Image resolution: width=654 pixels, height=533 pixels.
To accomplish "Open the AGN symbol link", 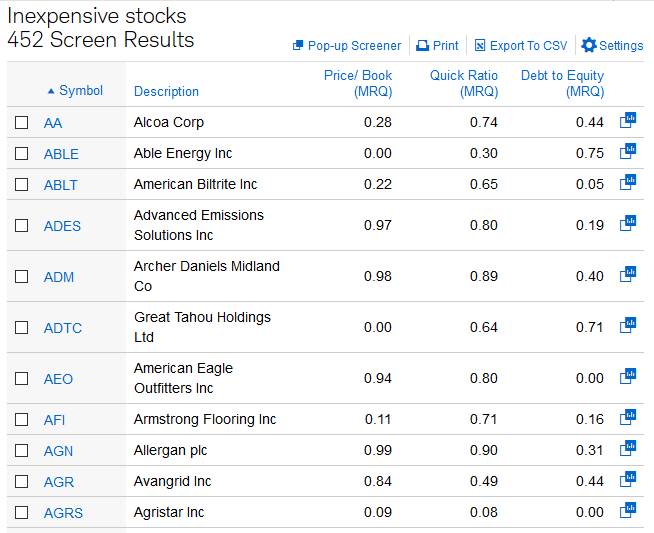I will click(58, 451).
